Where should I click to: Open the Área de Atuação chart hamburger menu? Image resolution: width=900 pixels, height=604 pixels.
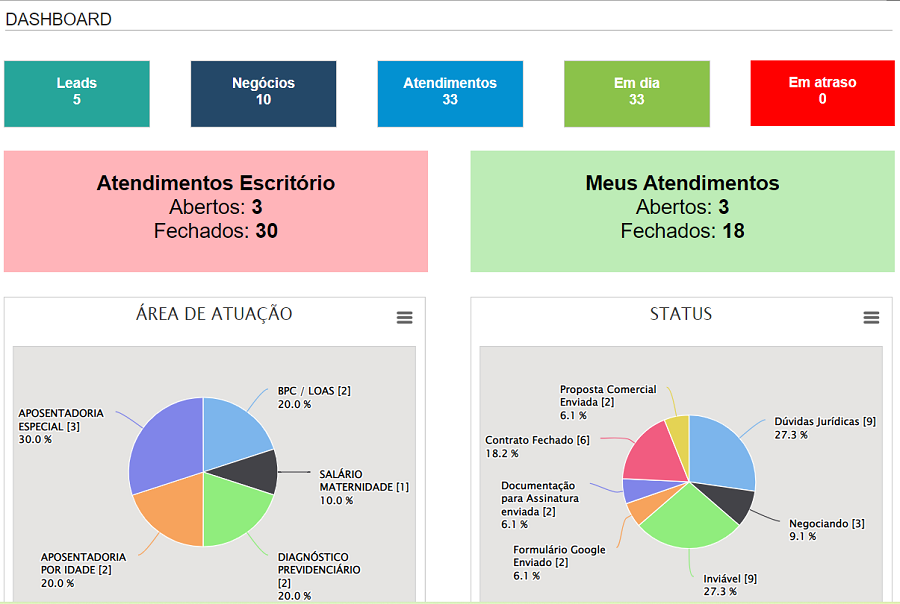coord(404,317)
